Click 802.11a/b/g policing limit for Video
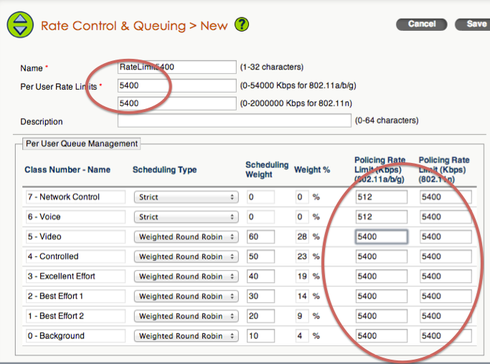The image size is (490, 364). tap(381, 237)
